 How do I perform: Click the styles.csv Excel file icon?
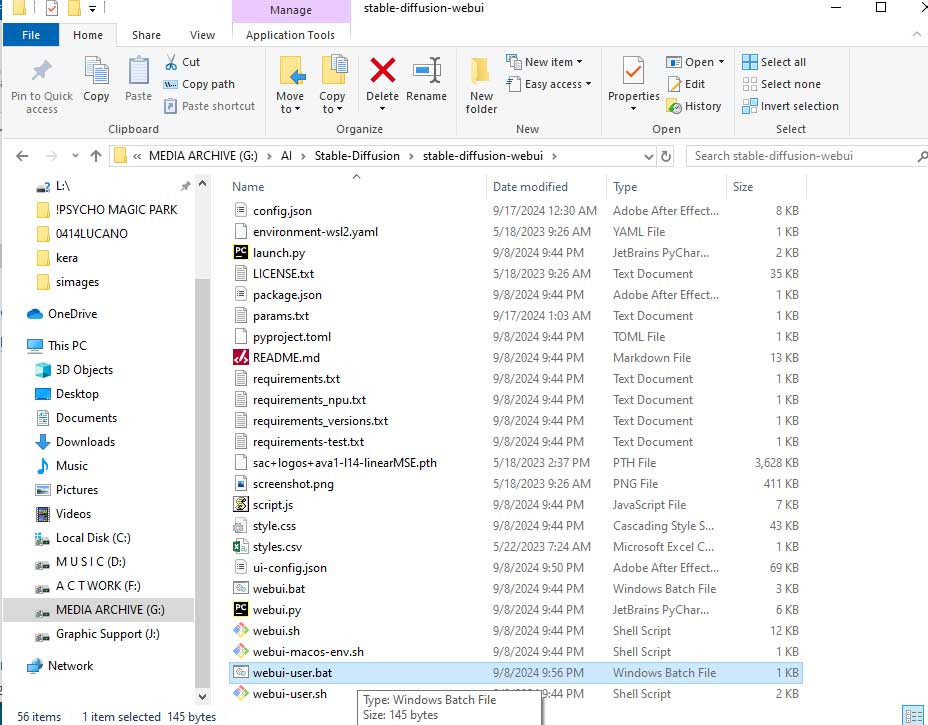coord(241,547)
